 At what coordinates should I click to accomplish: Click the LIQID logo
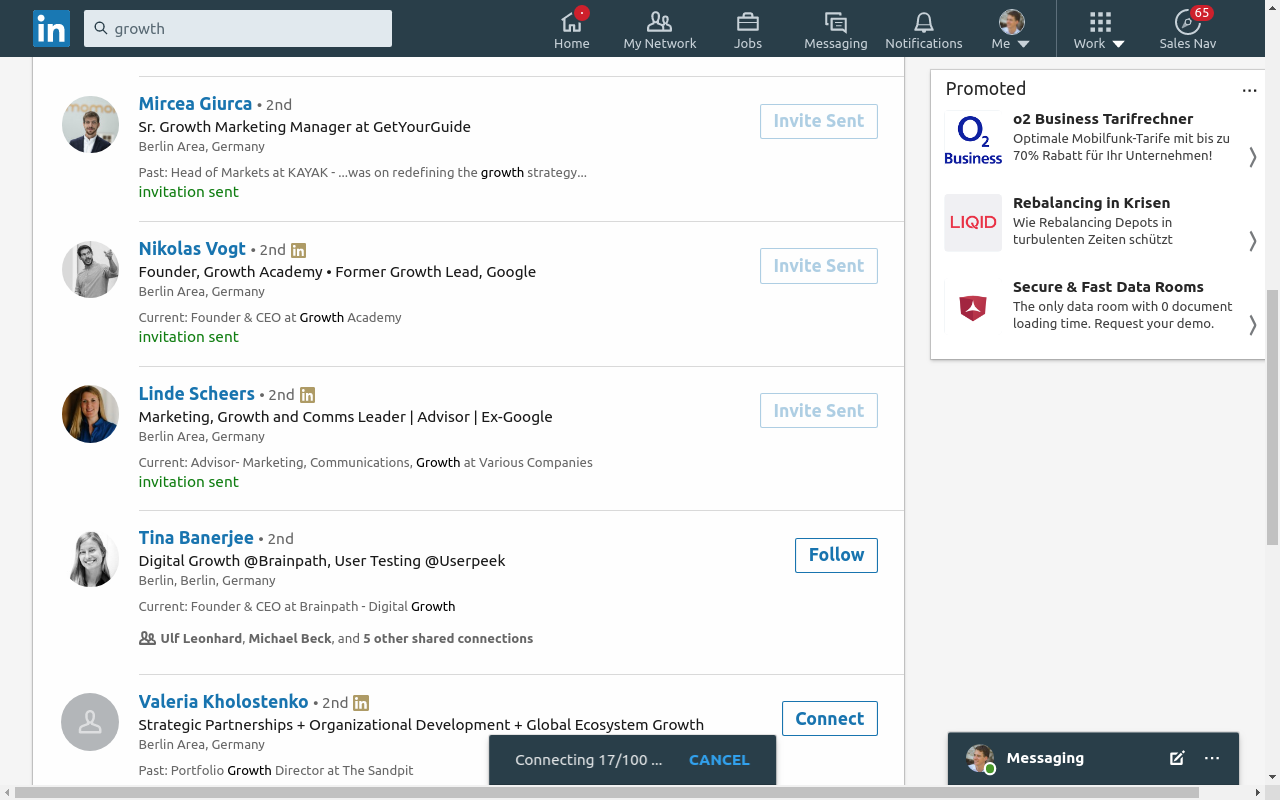[x=973, y=222]
